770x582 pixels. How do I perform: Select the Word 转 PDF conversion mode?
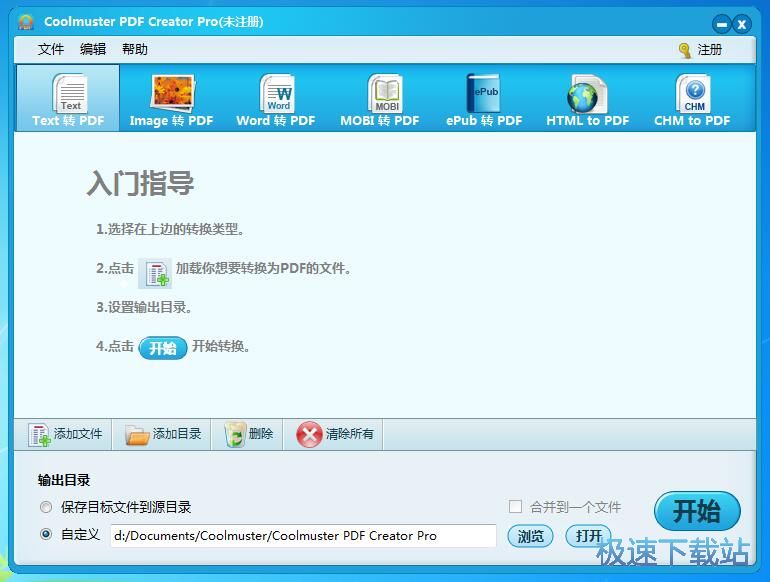pos(275,99)
